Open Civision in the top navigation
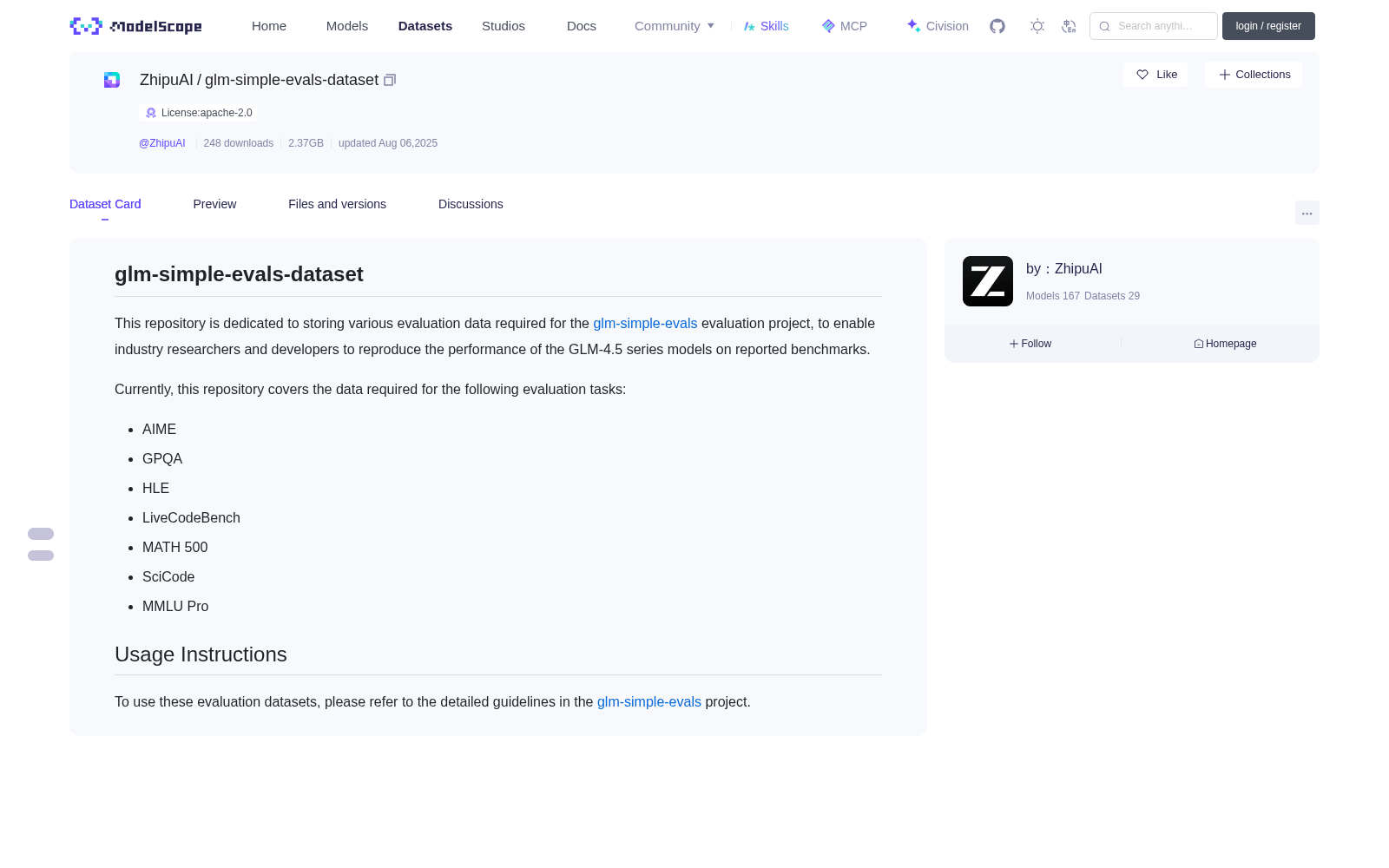The height and width of the screenshot is (868, 1389). click(938, 26)
